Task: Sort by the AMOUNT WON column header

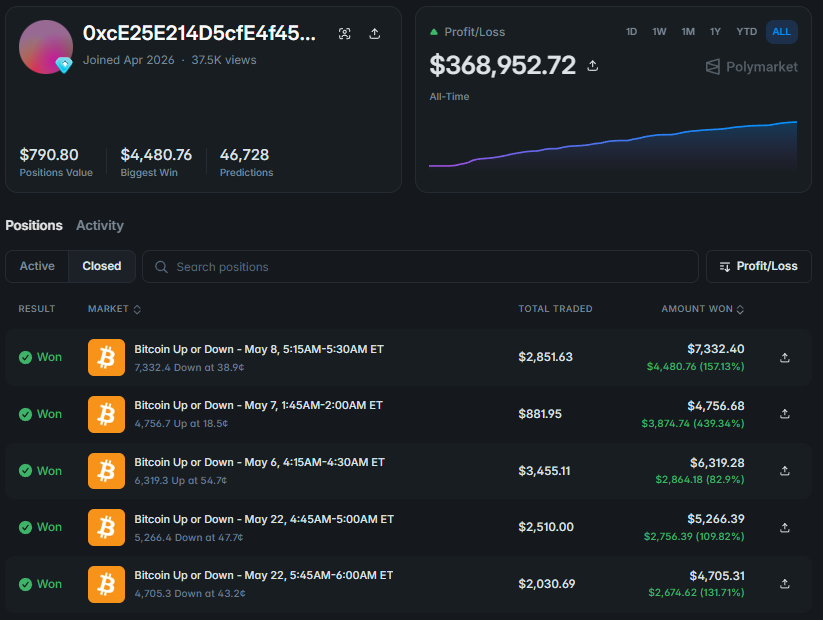Action: [x=702, y=309]
